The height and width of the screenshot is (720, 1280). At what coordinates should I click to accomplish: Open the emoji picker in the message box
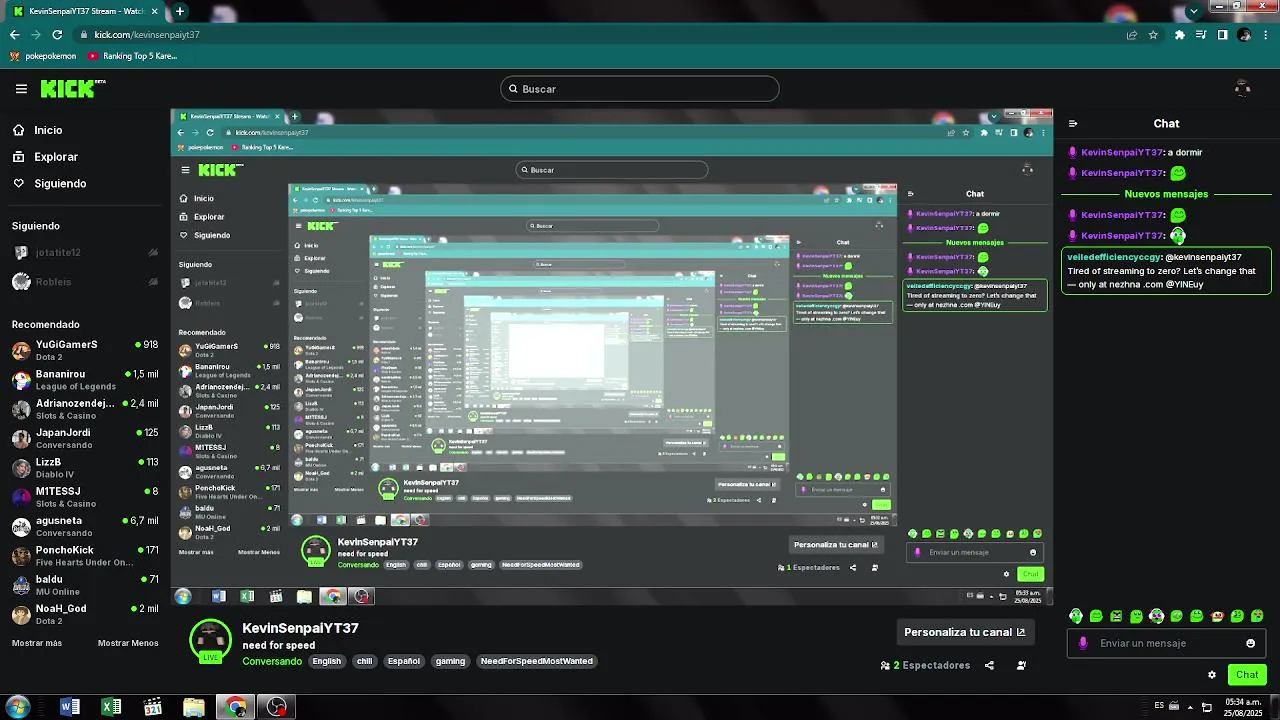tap(1250, 643)
